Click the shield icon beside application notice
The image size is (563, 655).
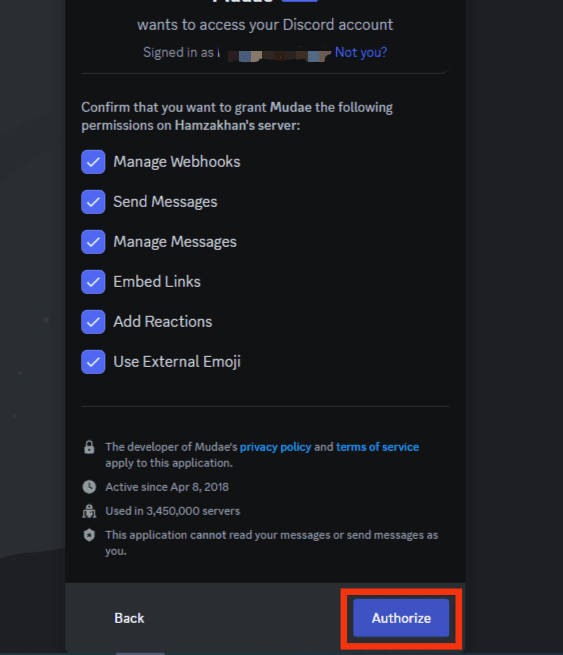pos(89,535)
